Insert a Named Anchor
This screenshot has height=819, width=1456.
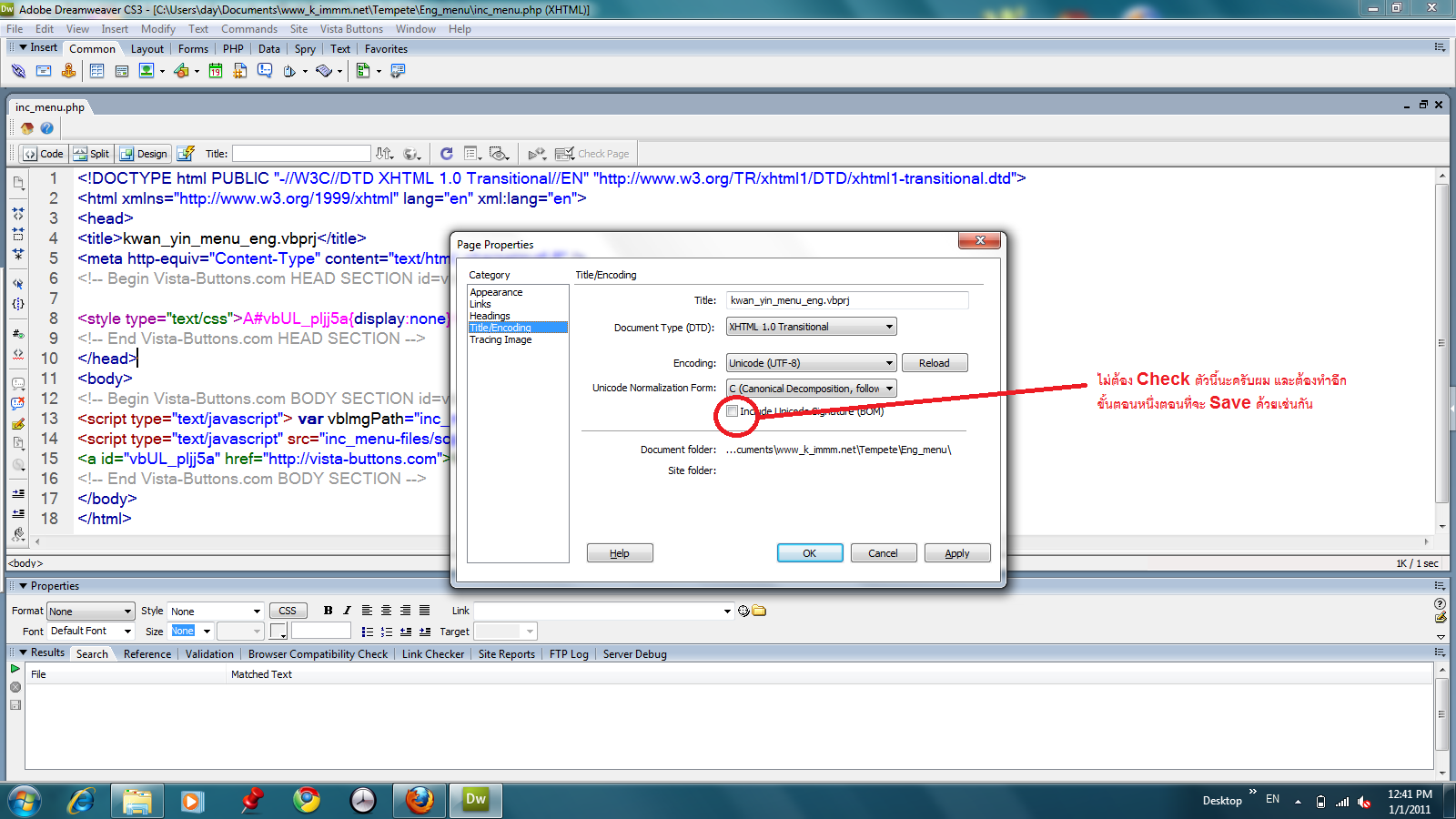coord(68,71)
